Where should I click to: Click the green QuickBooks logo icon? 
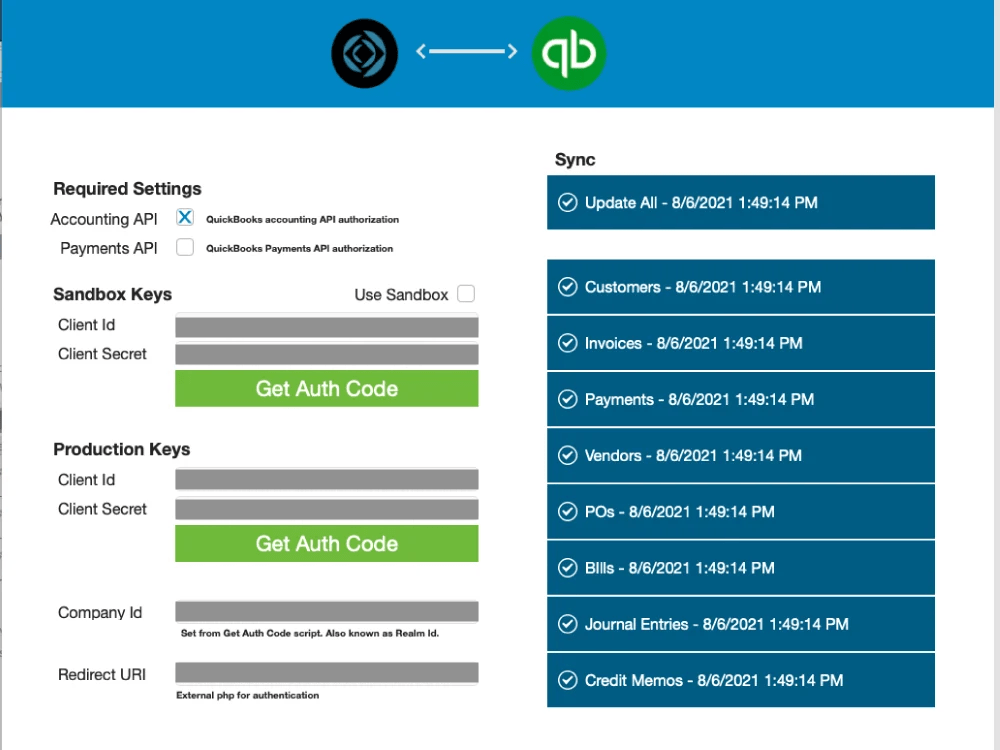(x=568, y=53)
